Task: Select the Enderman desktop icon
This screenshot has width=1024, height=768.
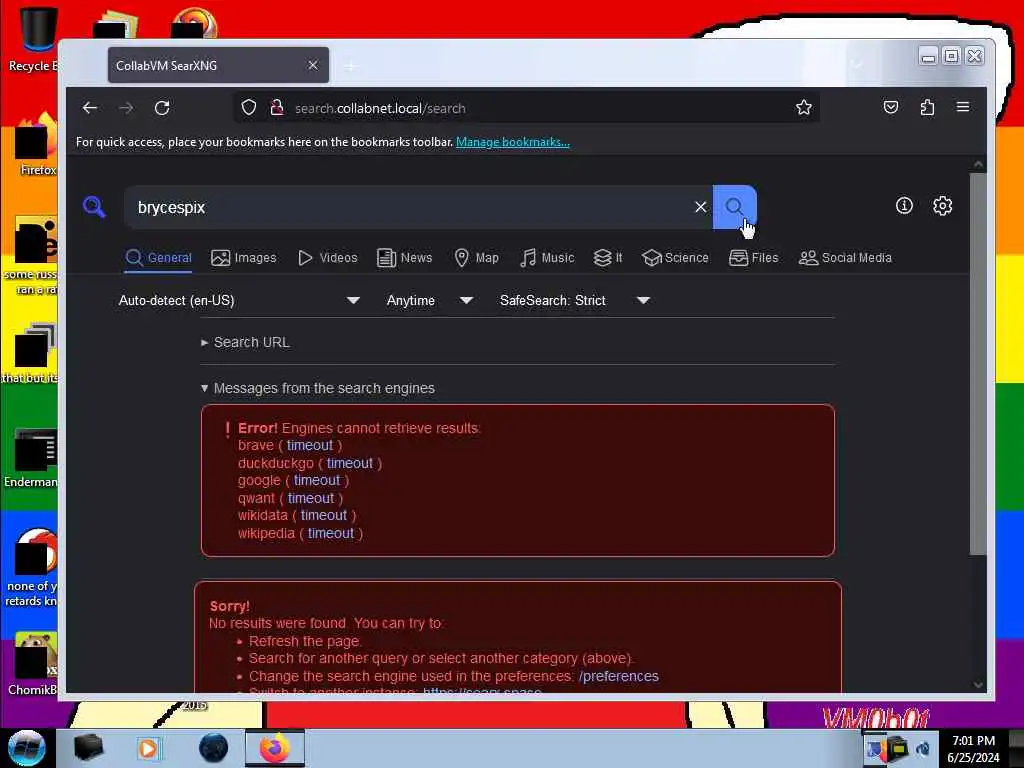Action: 33,457
